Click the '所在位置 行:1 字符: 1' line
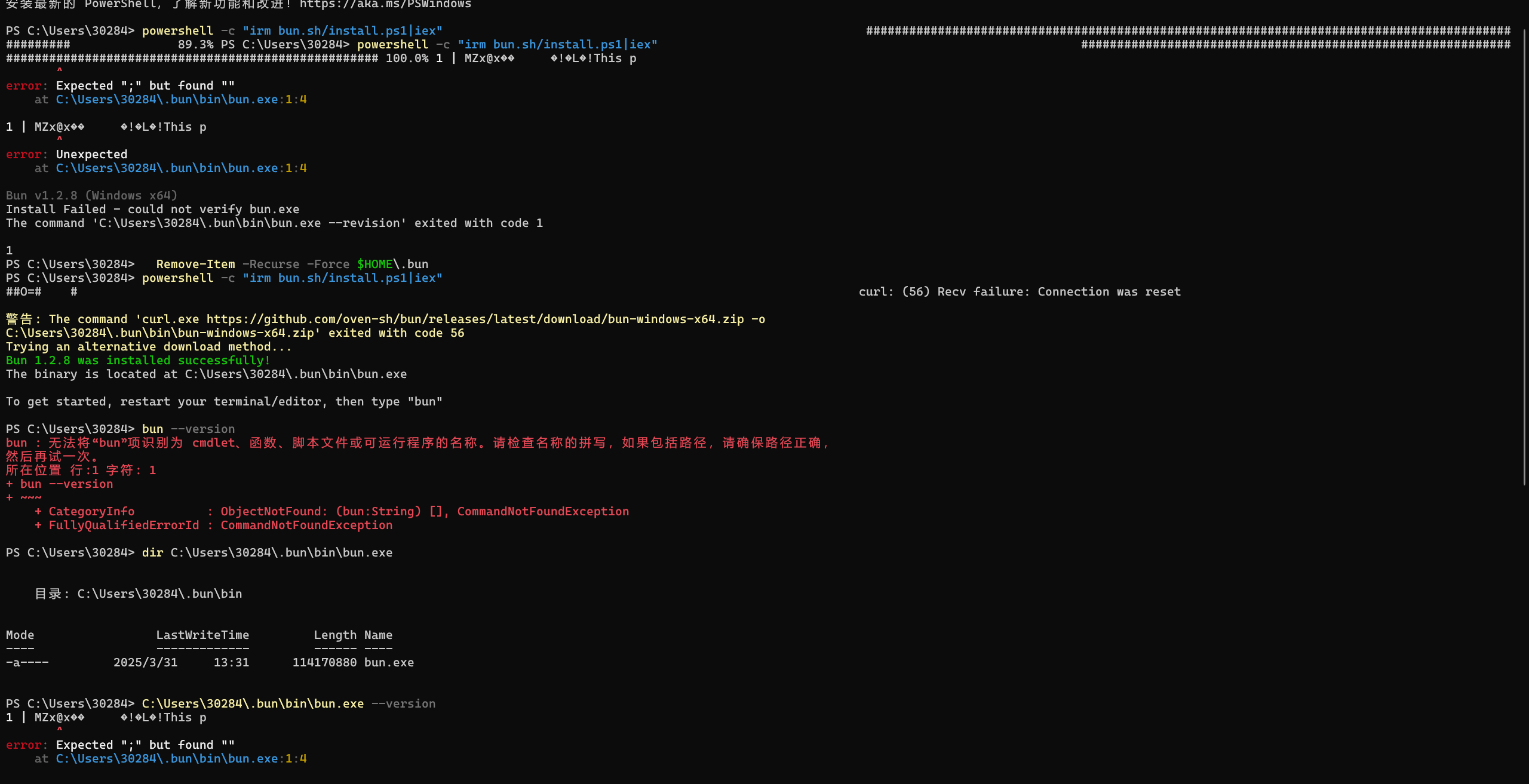 click(x=81, y=471)
